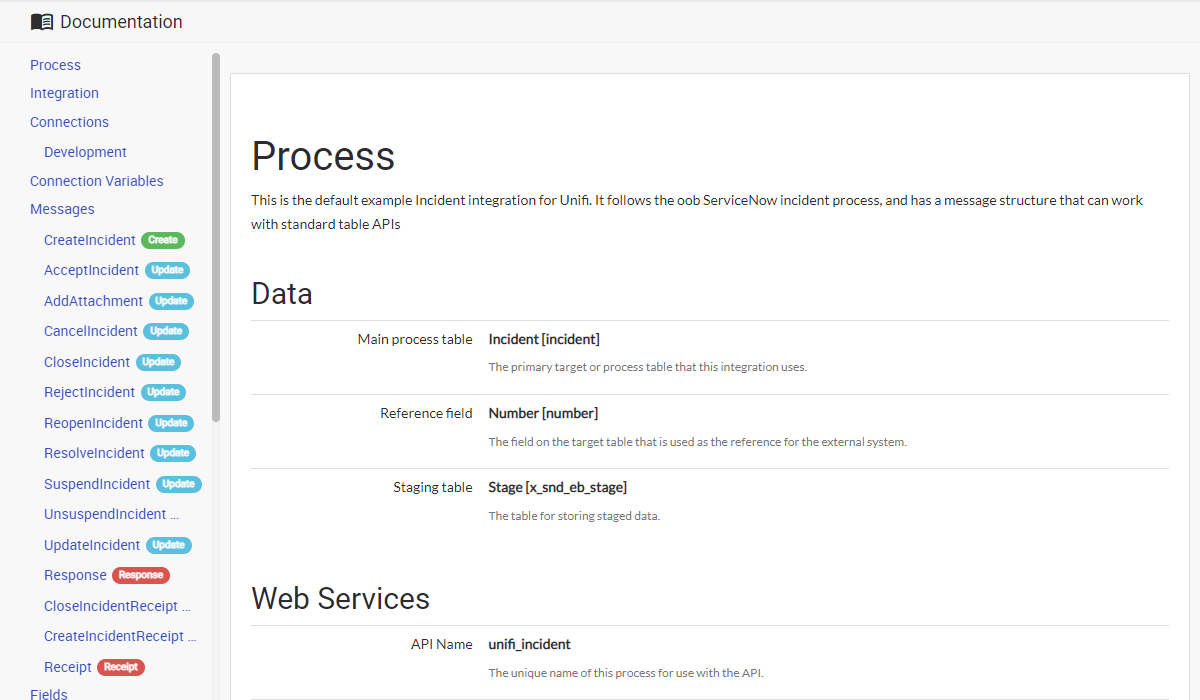Click the Documentation book icon
Viewport: 1200px width, 700px height.
(42, 22)
